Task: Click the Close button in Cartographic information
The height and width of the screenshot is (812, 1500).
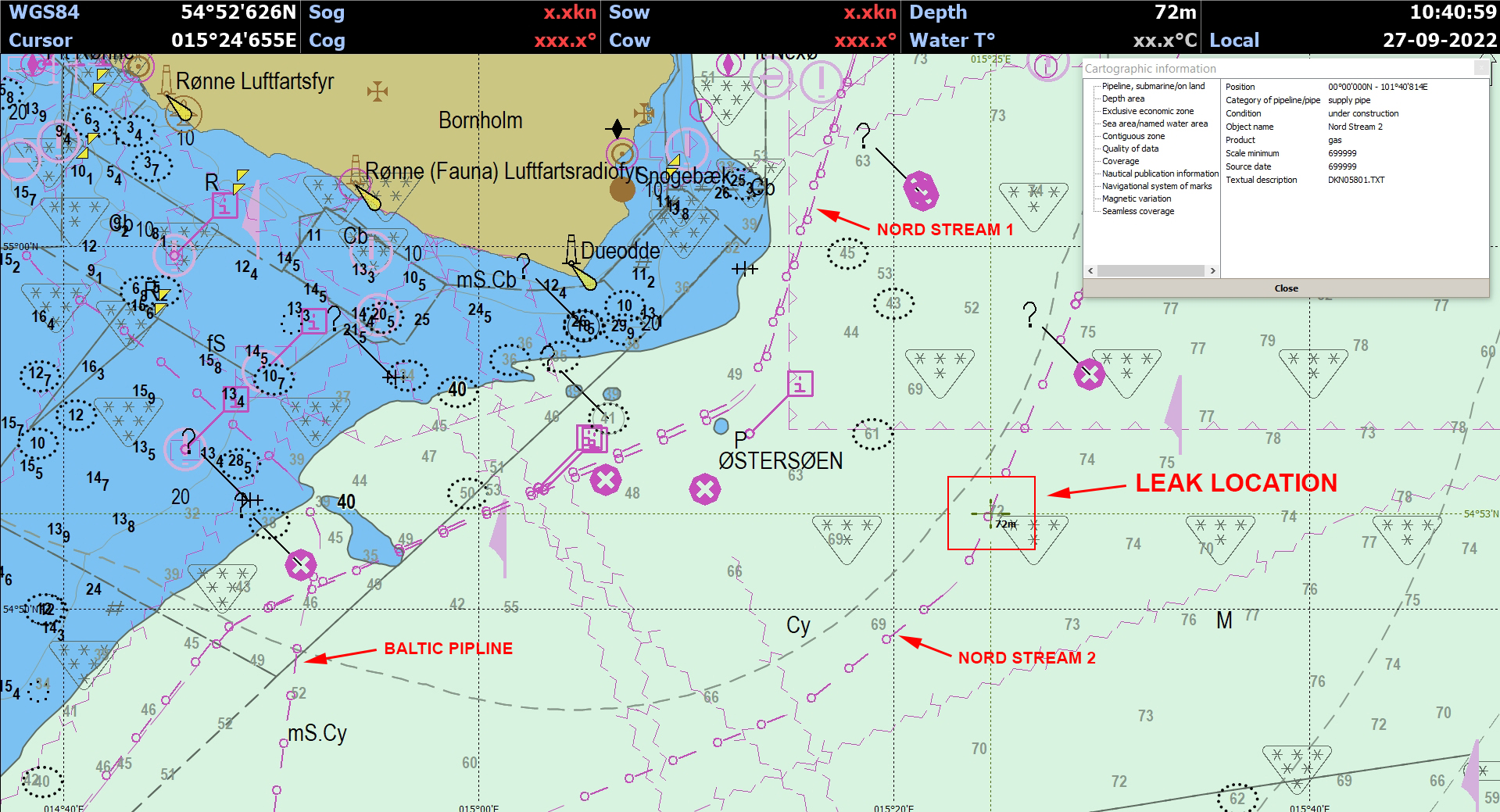Action: tap(1286, 288)
